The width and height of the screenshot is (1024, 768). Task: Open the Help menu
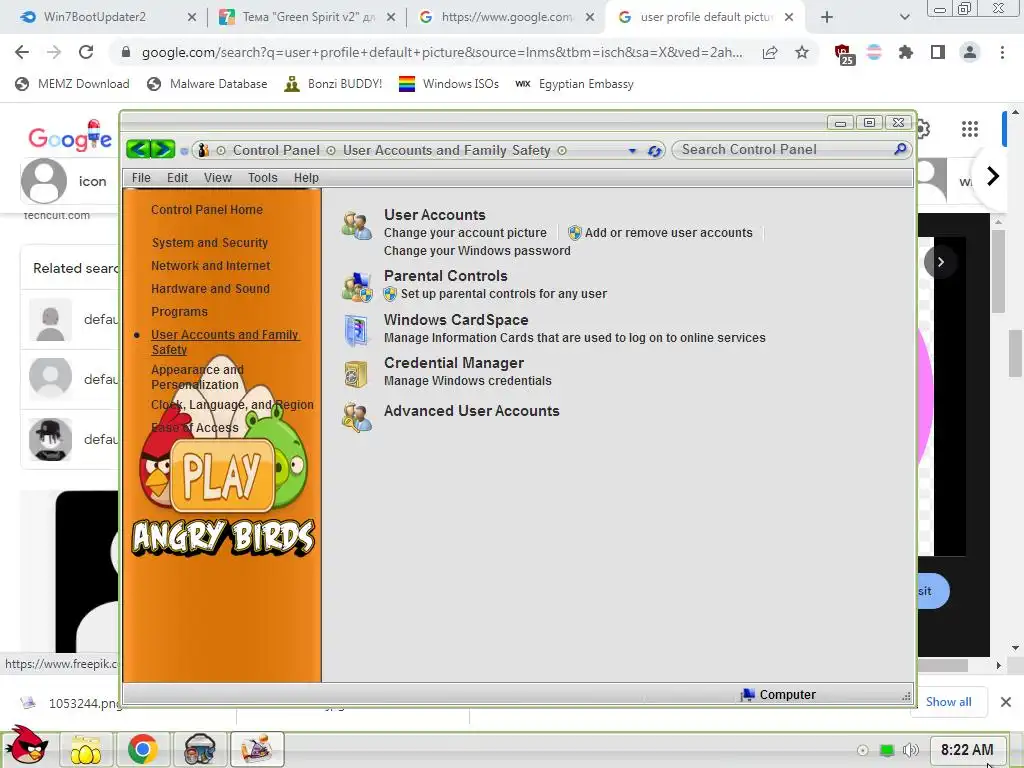click(306, 178)
